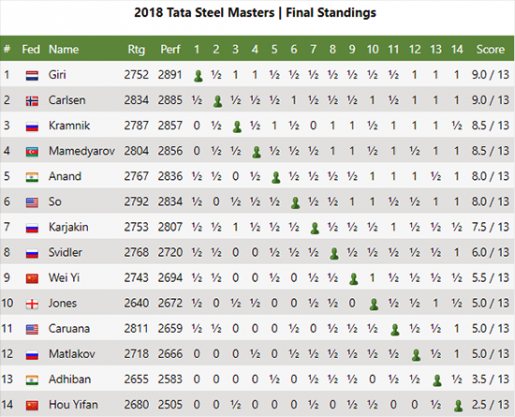Click the Norway flag beside Carlsen
Screen dimensions: 515x417
[32, 101]
